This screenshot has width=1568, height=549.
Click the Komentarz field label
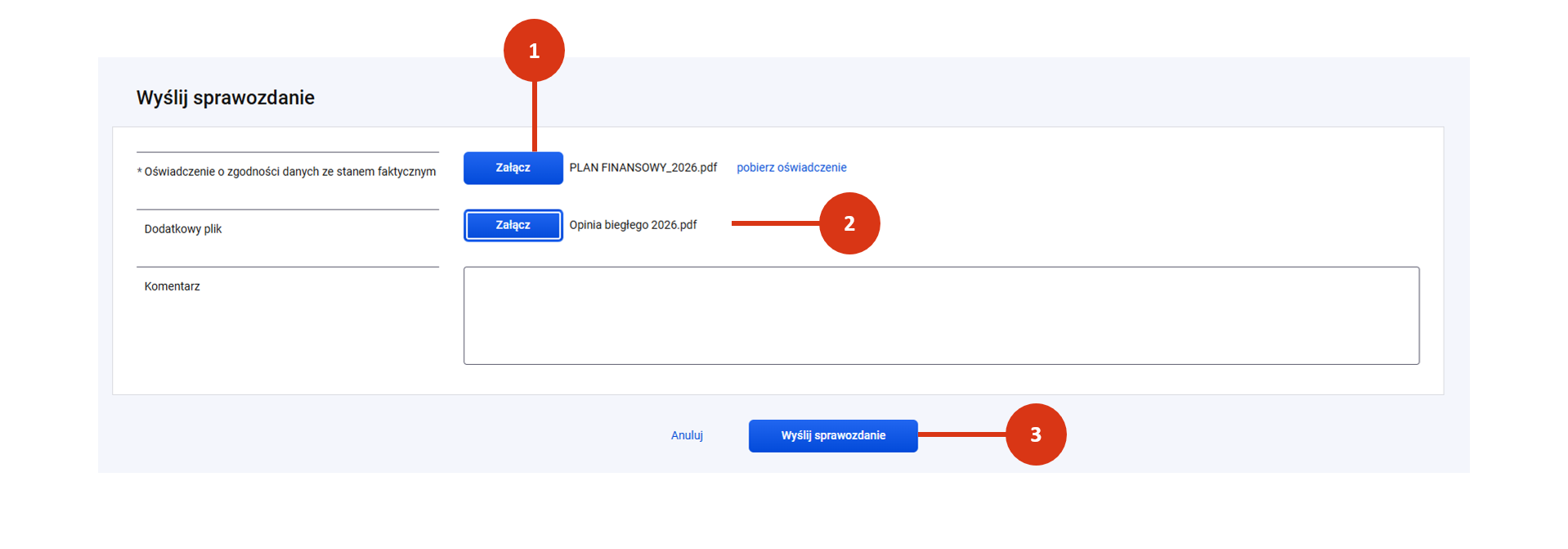point(172,286)
